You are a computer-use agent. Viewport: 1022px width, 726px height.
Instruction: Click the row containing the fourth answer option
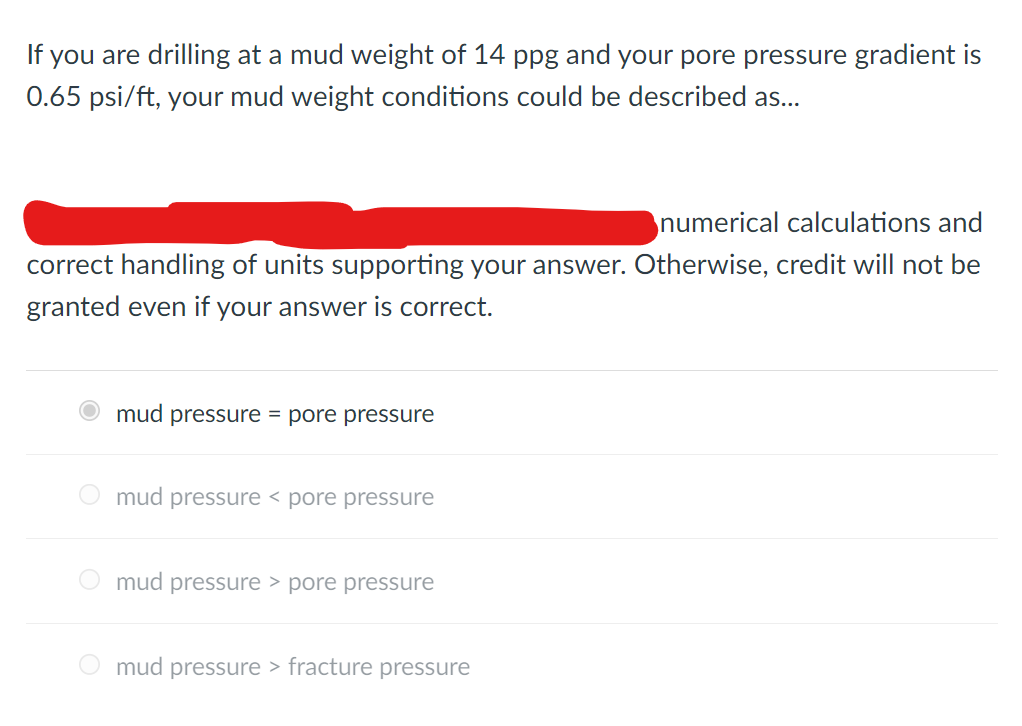coord(511,666)
